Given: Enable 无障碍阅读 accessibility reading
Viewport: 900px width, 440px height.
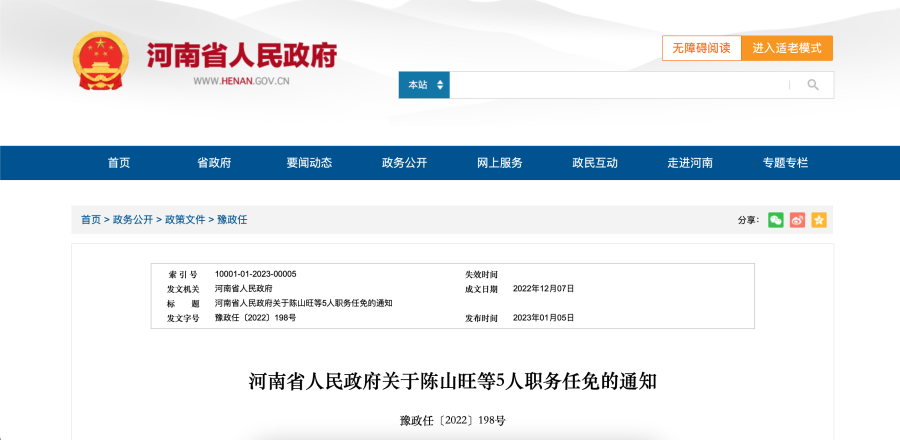Looking at the screenshot, I should [x=701, y=48].
